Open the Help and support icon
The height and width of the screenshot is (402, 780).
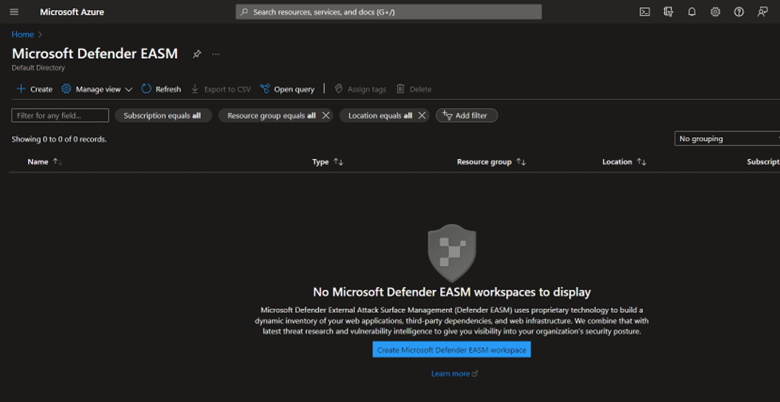[739, 12]
